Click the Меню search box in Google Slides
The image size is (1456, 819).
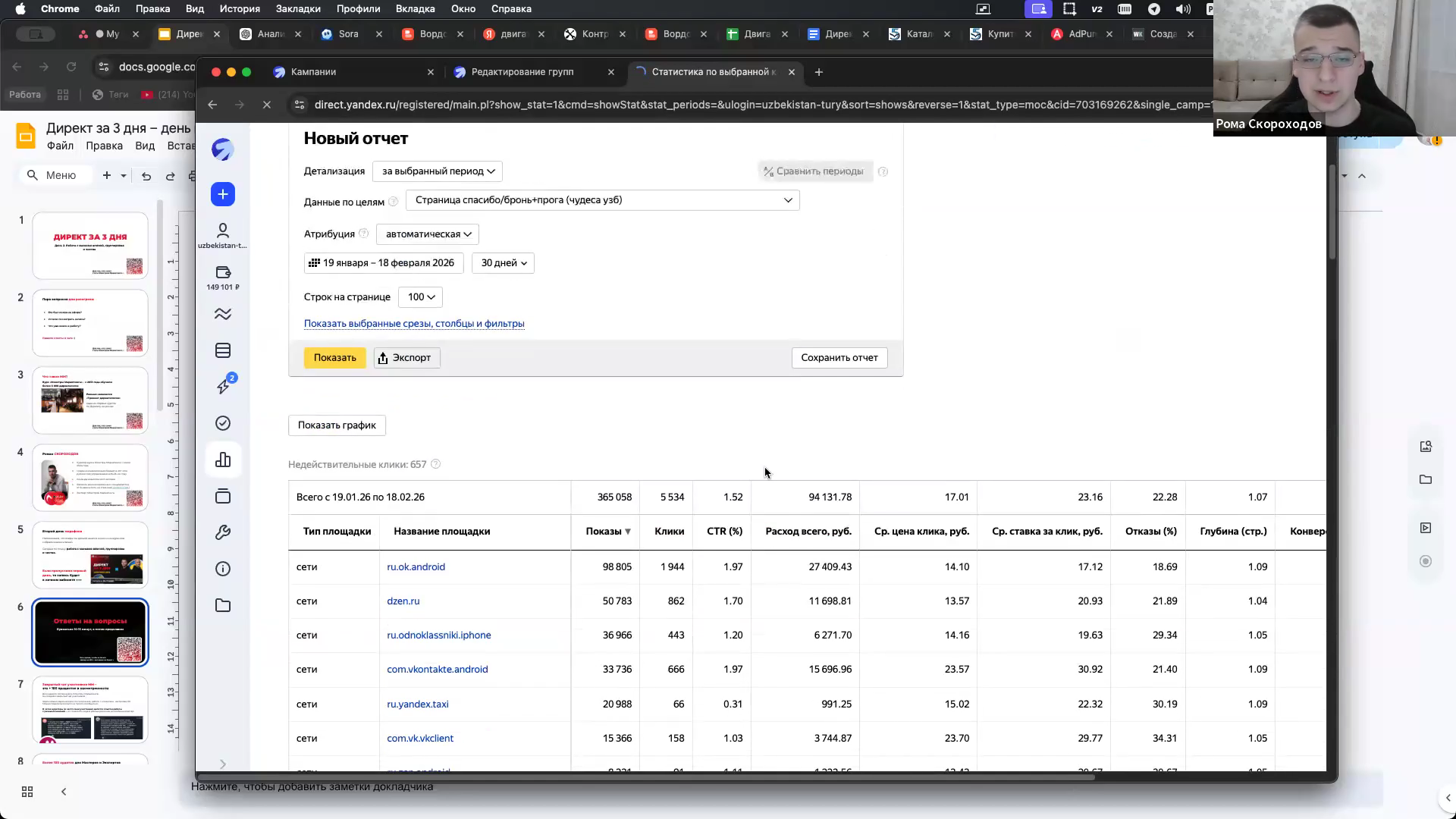[56, 175]
